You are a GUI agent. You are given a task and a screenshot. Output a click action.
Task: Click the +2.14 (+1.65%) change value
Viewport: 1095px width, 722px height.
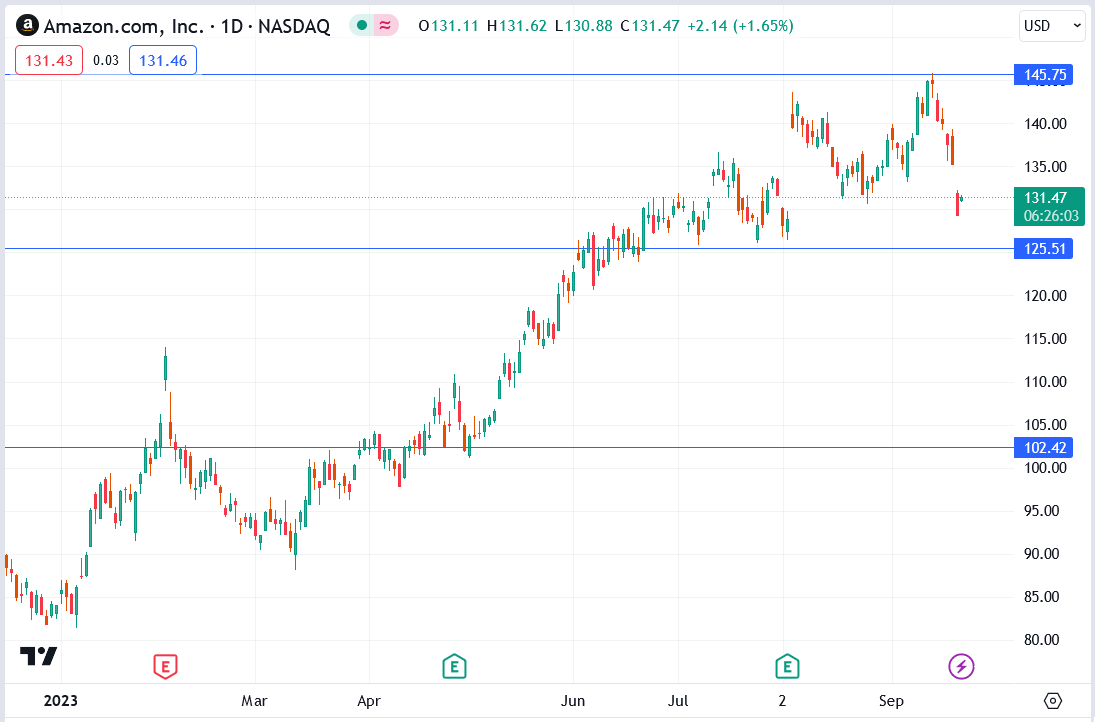pos(740,26)
